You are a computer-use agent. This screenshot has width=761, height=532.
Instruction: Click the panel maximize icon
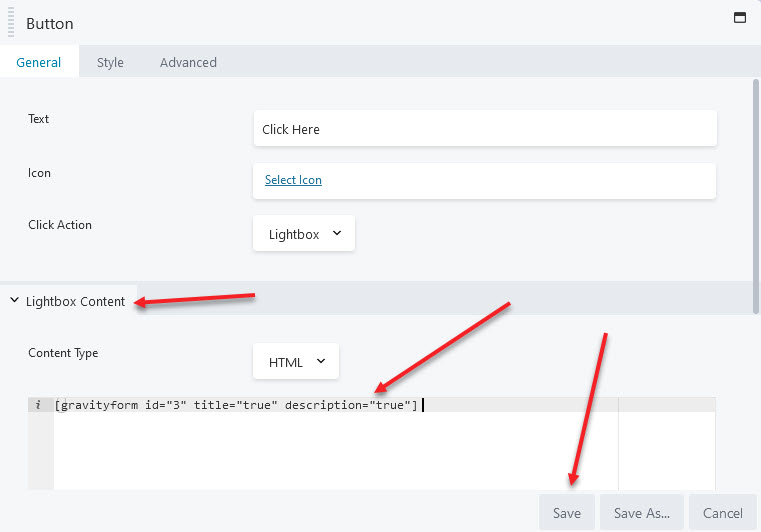739,18
